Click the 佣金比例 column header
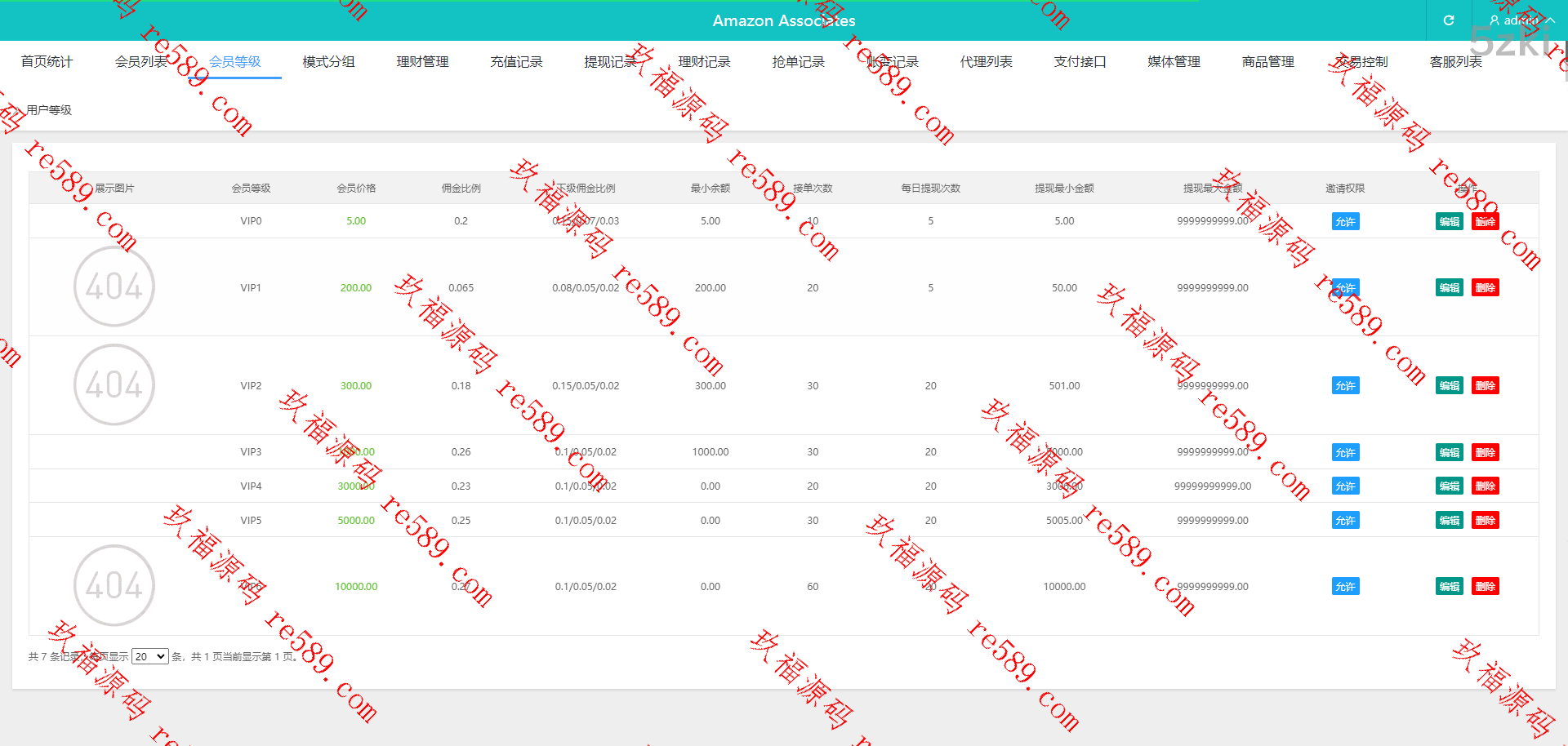The width and height of the screenshot is (1568, 746). (x=461, y=188)
